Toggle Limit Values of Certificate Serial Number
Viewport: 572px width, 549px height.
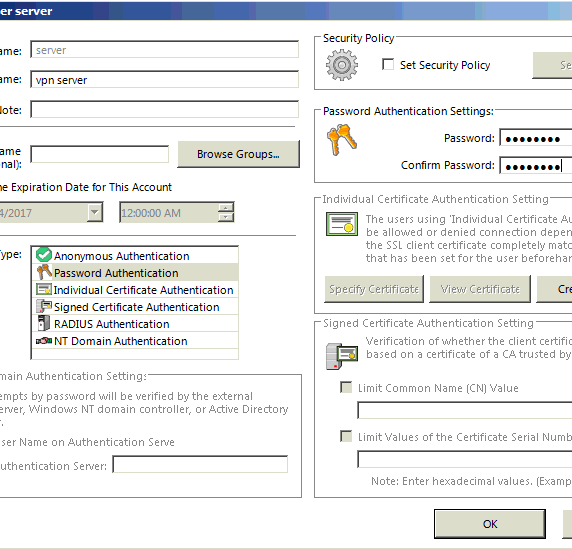pos(346,436)
